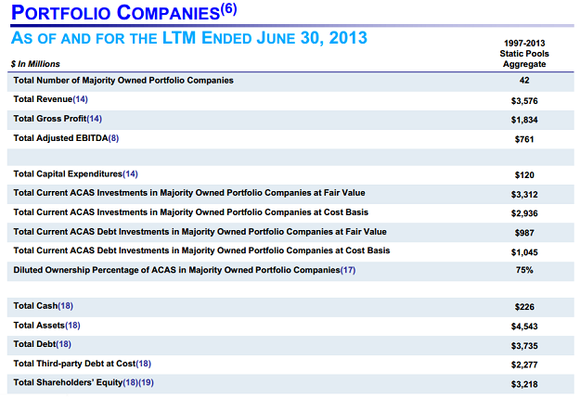Open footnote (19) after Total Shareholders' Equity

(x=146, y=383)
